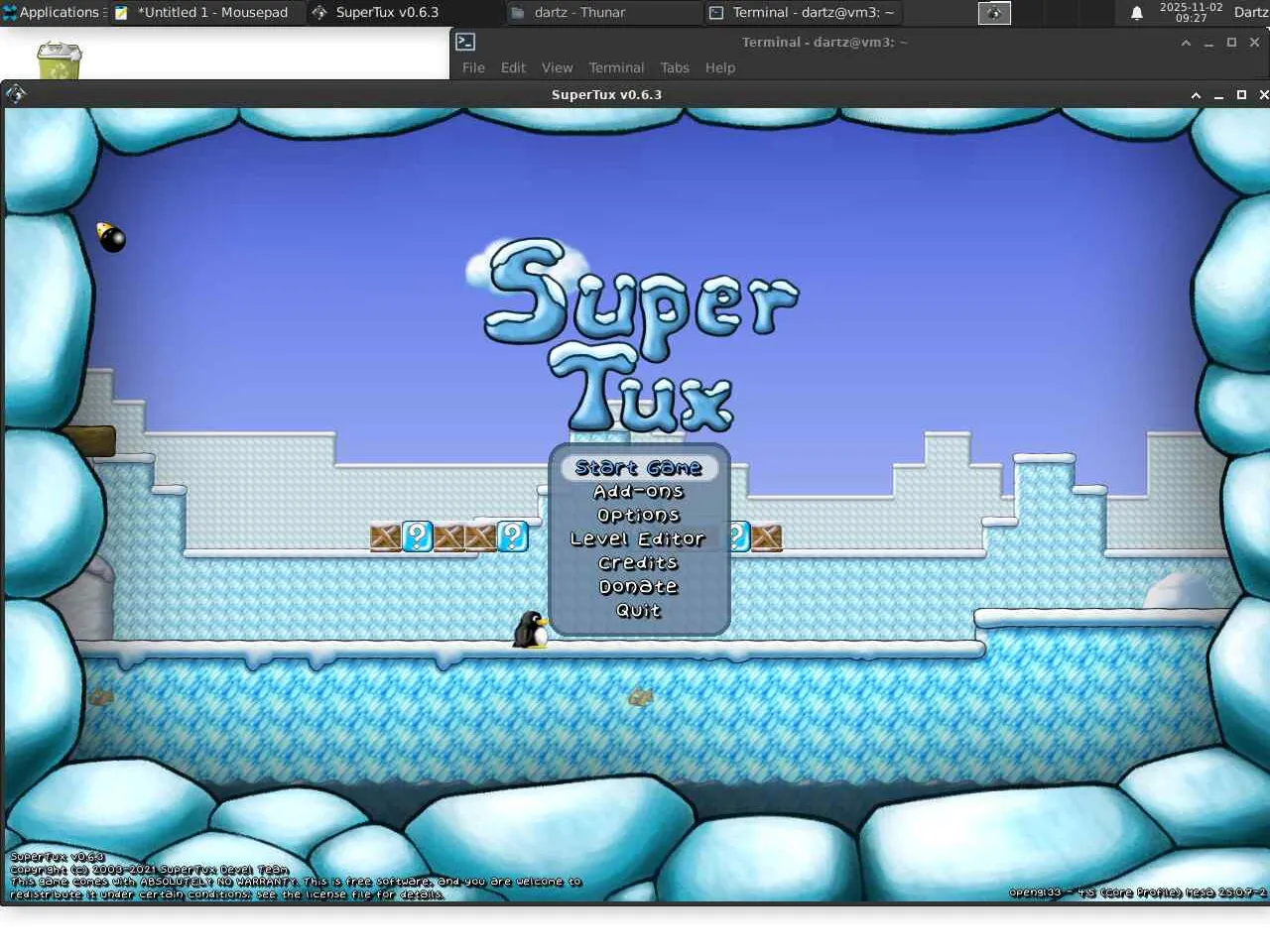Close the SuperTux window
This screenshot has height=952, width=1270.
1263,95
